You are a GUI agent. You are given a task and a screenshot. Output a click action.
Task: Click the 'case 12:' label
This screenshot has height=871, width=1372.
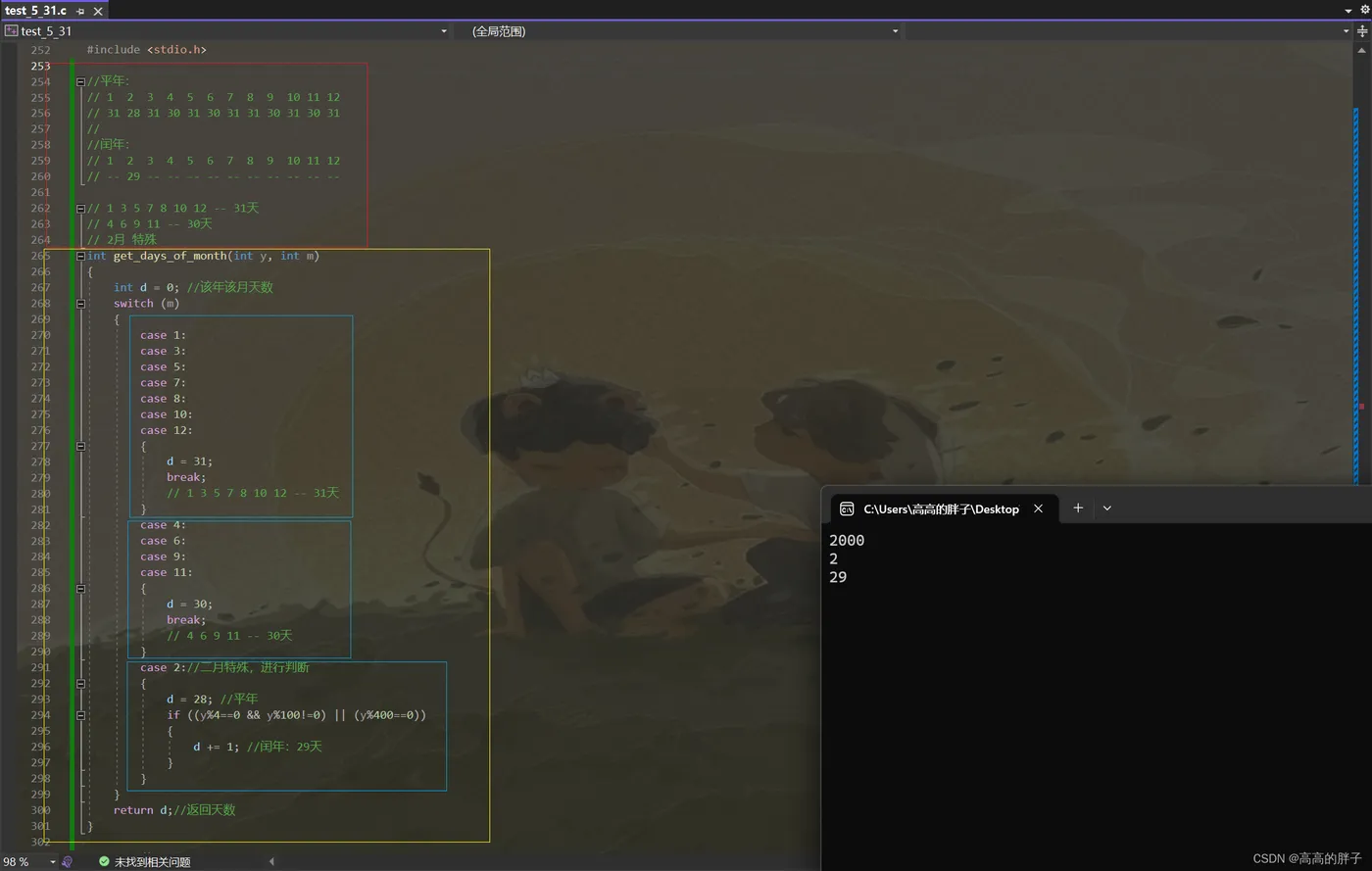click(x=166, y=430)
